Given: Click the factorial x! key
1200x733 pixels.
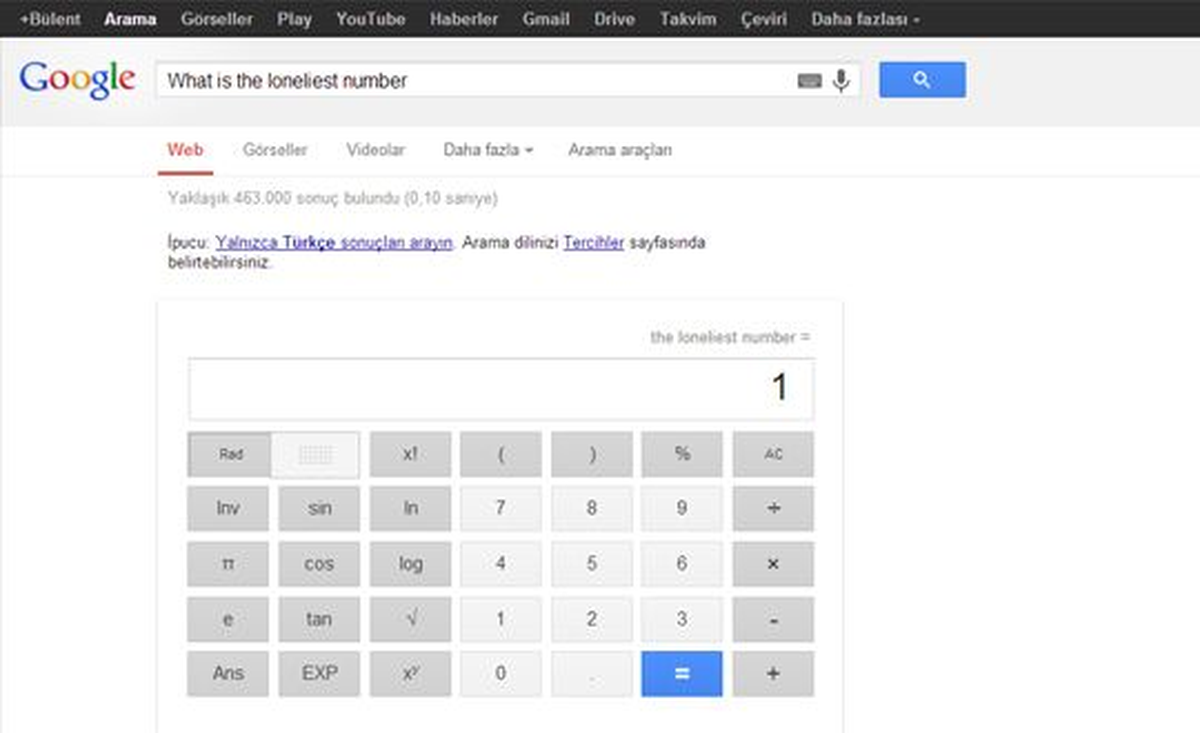Looking at the screenshot, I should [x=410, y=454].
